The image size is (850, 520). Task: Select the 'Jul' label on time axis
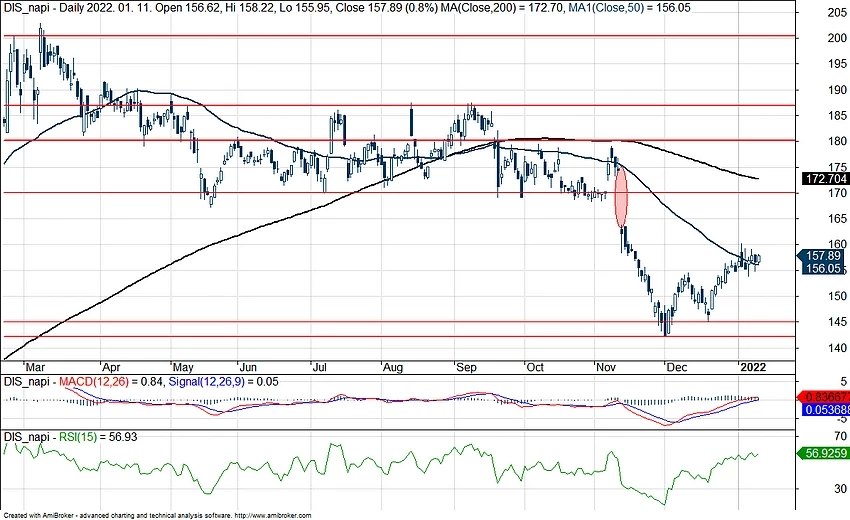tap(320, 367)
